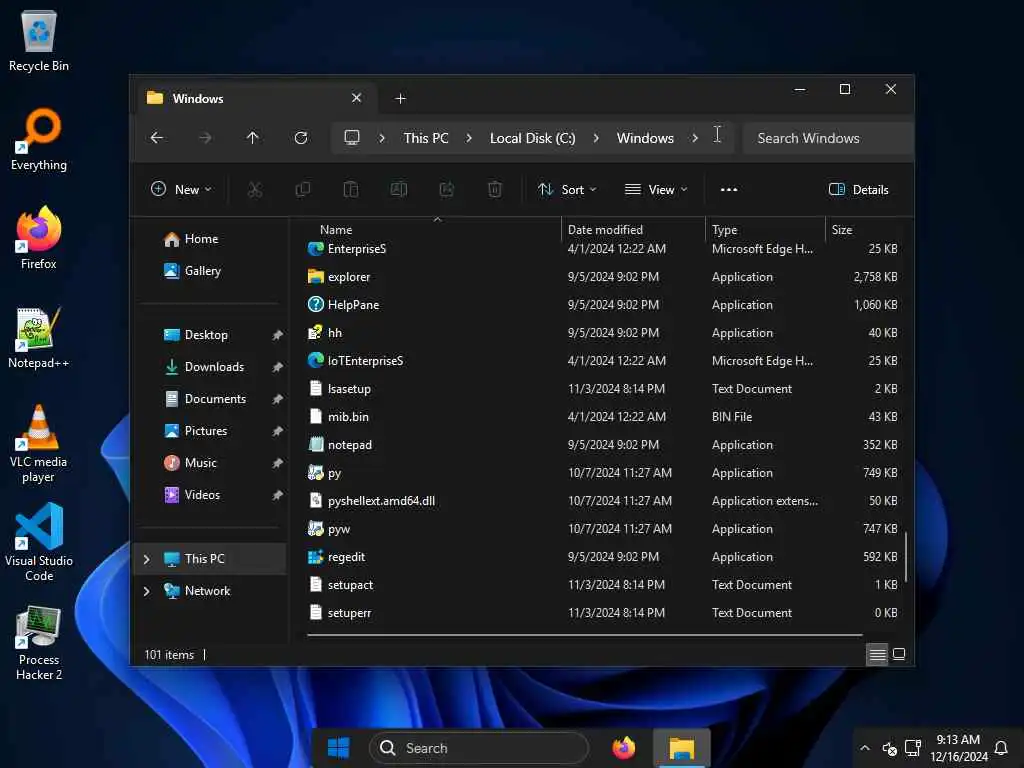Open the See more ellipsis menu
Viewport: 1024px width, 768px height.
[729, 189]
